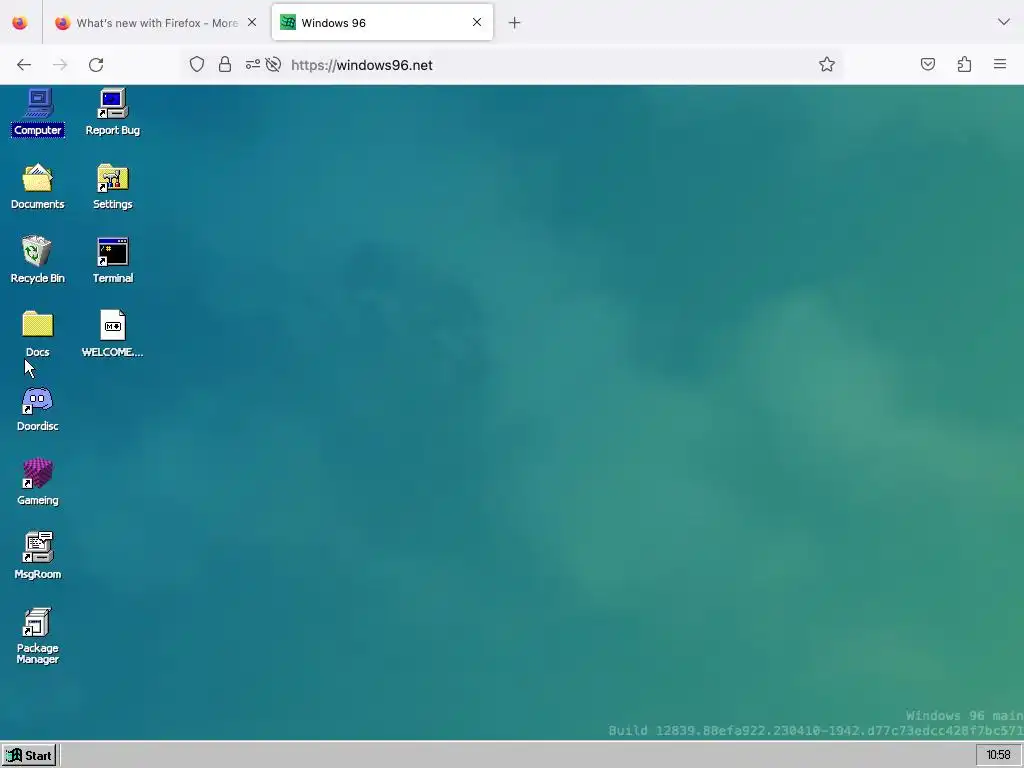The height and width of the screenshot is (768, 1024).
Task: Click the blocked autoplay permission icon
Action: 274,64
